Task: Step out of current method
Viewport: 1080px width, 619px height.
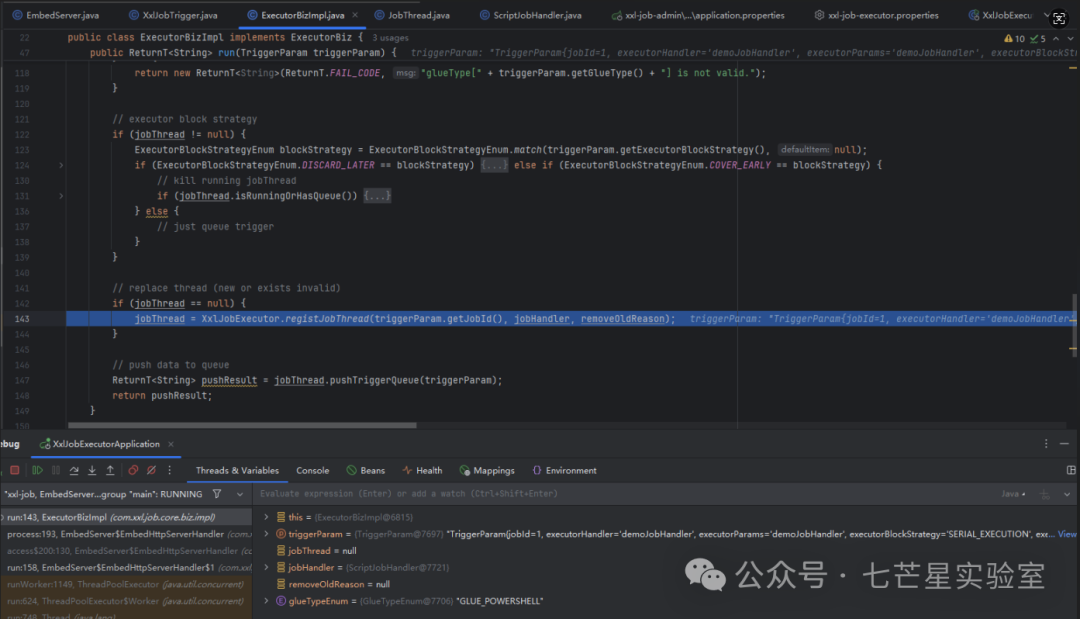Action: tap(110, 470)
